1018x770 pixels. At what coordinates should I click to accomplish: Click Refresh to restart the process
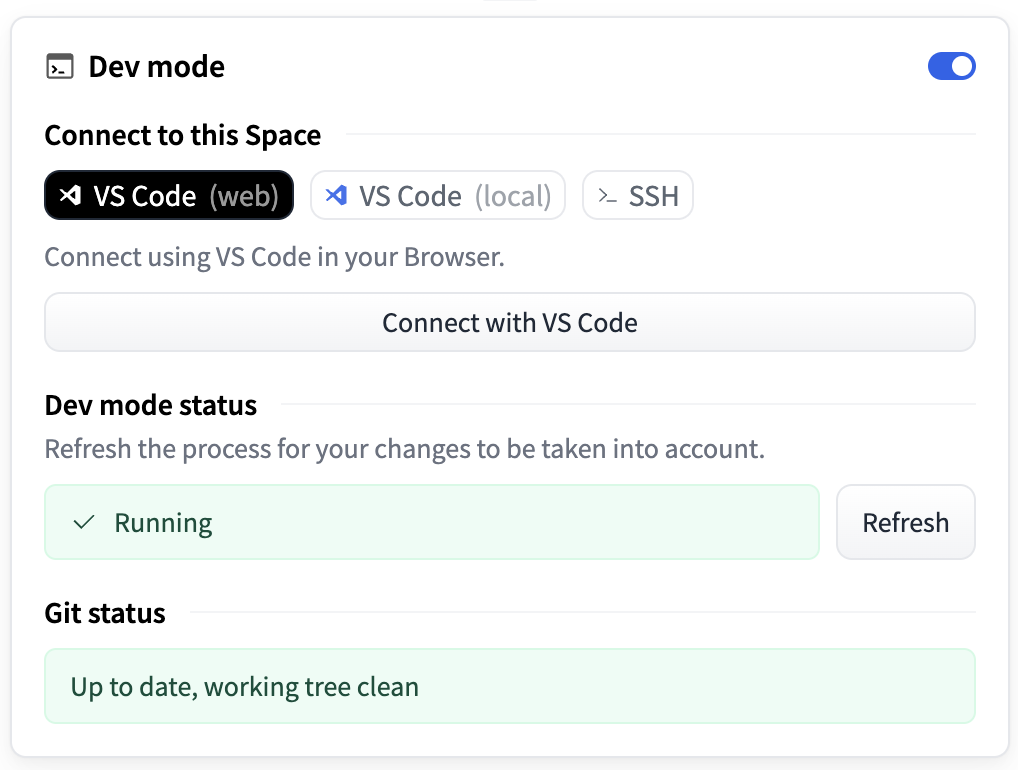coord(905,521)
